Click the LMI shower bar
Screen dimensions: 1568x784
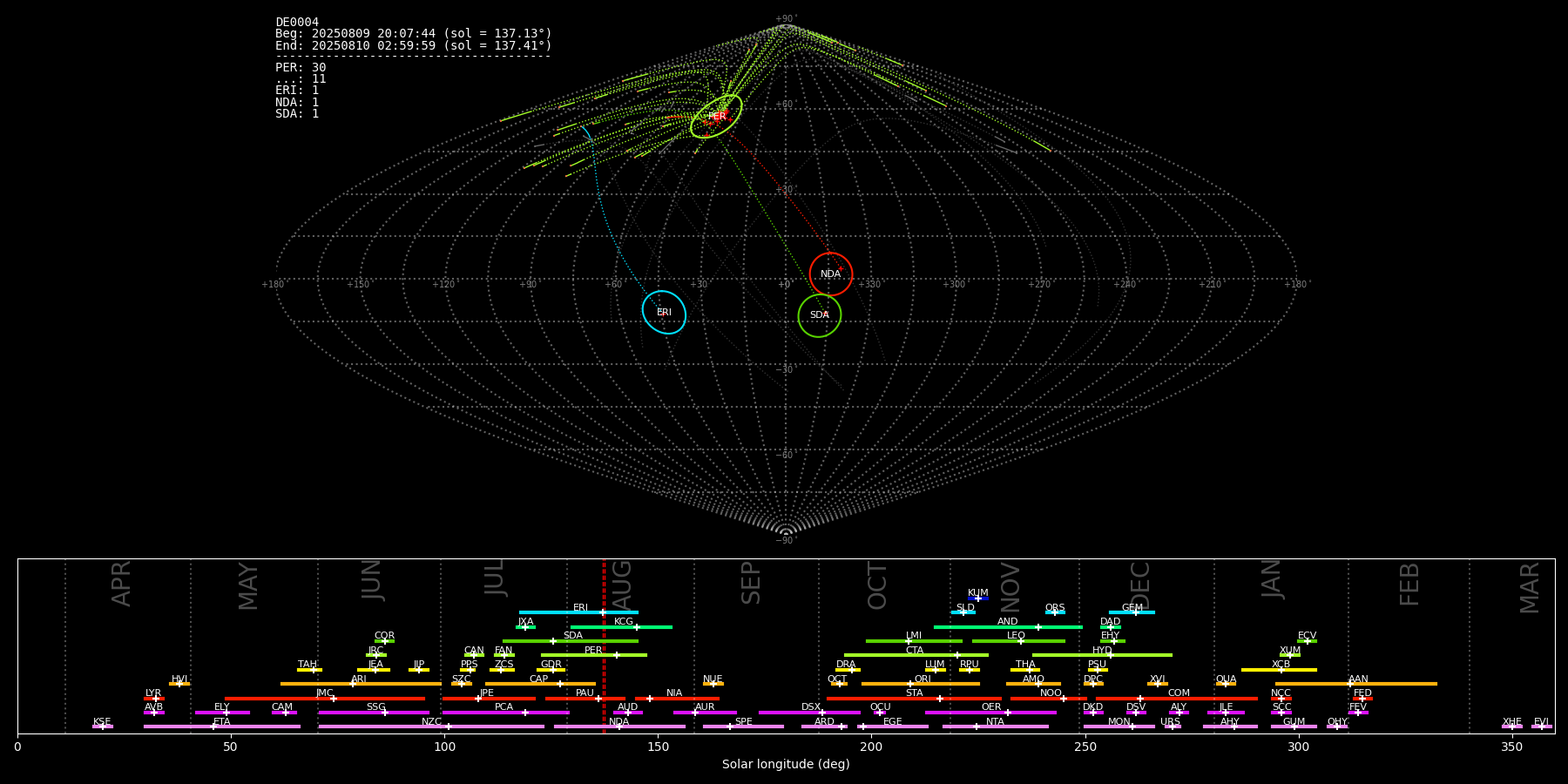coord(914,641)
